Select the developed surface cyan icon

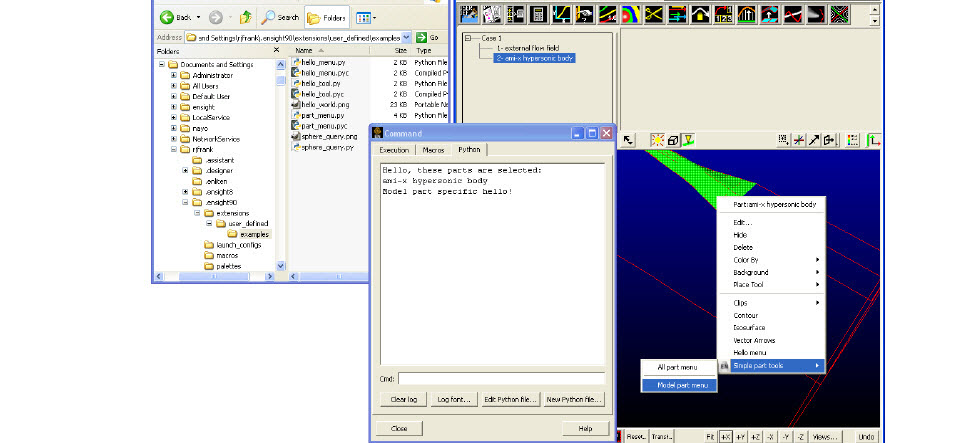tap(770, 13)
